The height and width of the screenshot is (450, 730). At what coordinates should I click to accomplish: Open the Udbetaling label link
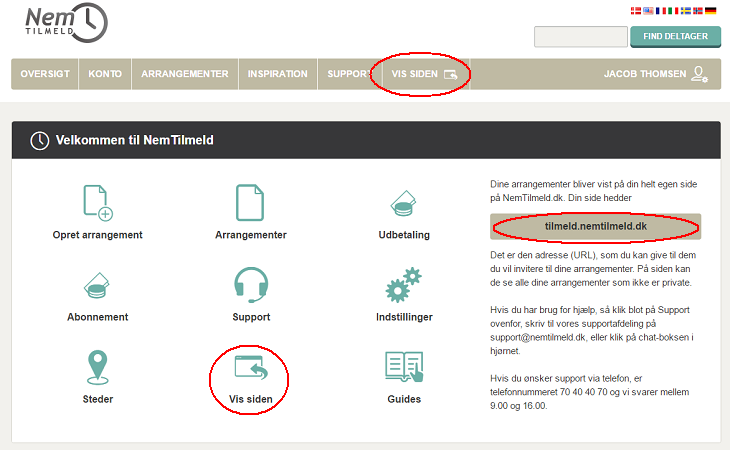(404, 235)
